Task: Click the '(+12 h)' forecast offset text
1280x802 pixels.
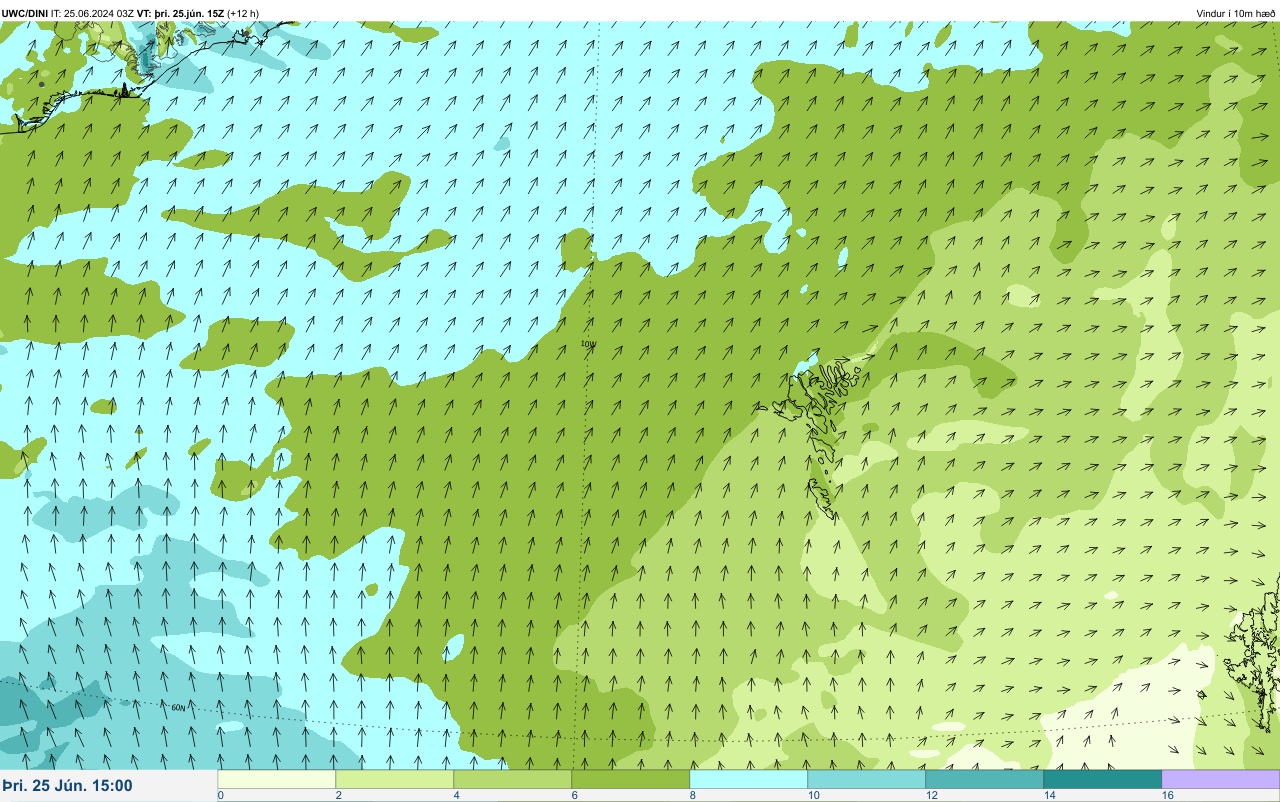Action: (243, 13)
